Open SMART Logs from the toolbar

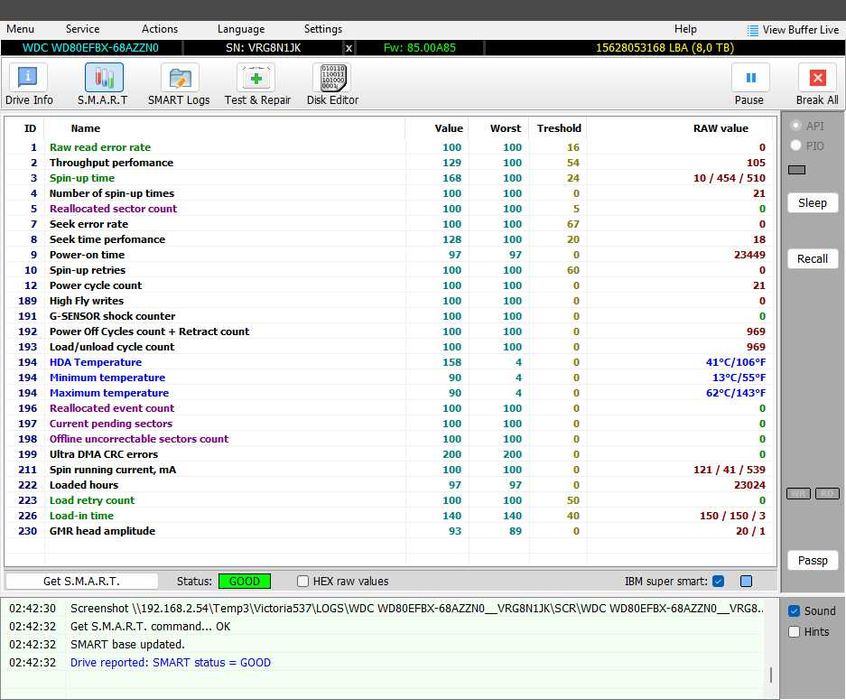point(180,77)
